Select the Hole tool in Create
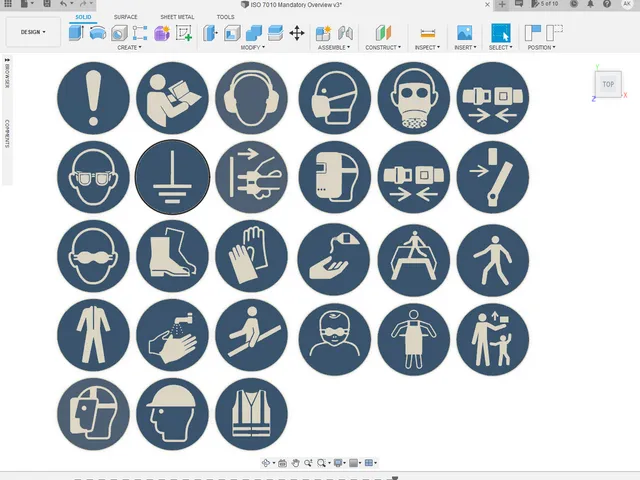The width and height of the screenshot is (640, 480). [x=119, y=33]
